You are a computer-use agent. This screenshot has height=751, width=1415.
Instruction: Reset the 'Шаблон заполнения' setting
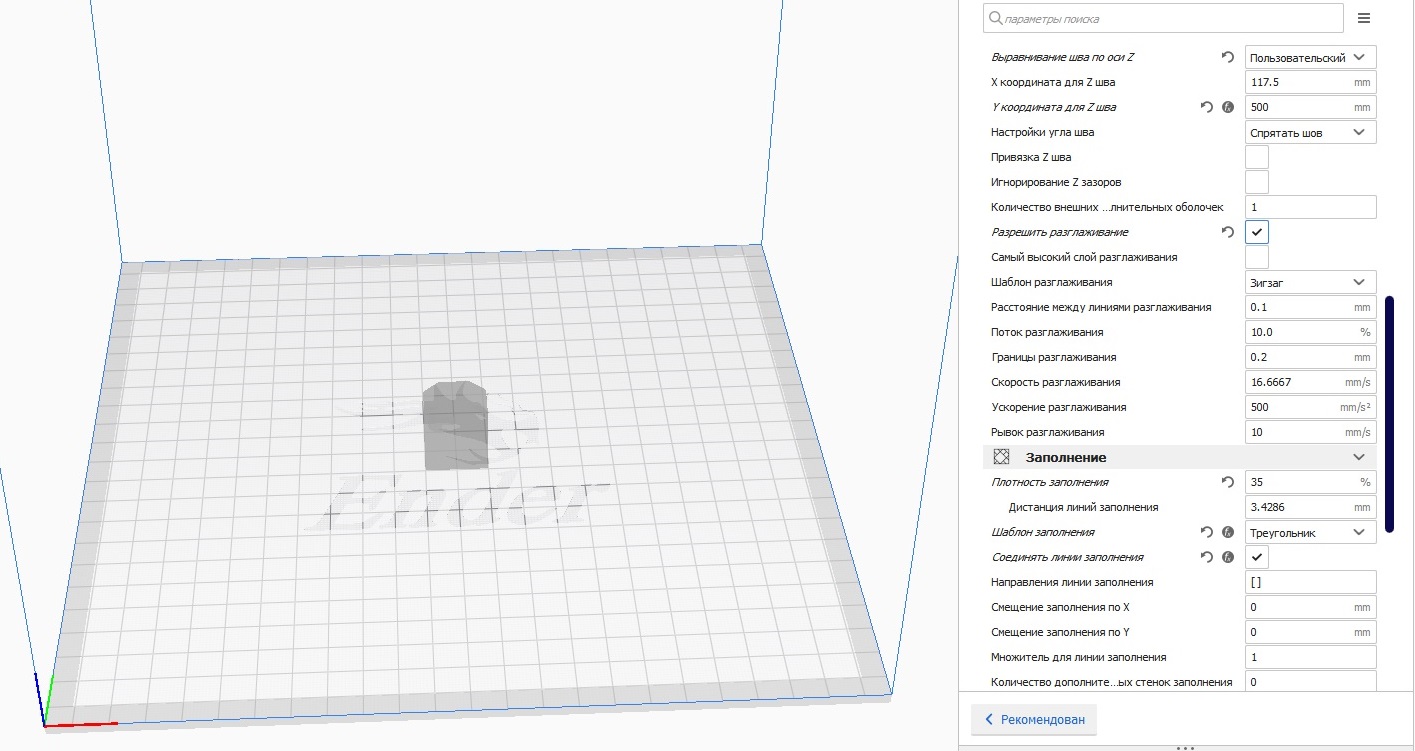coord(1207,532)
